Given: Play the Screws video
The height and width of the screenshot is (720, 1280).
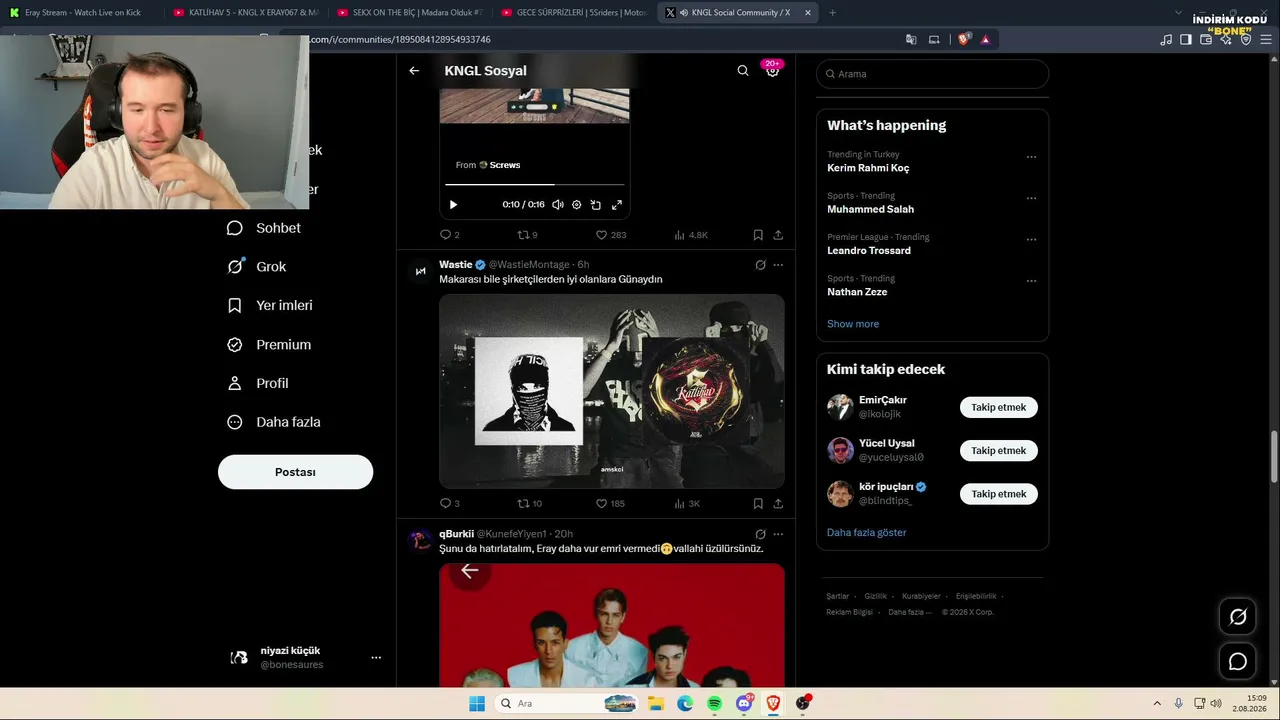Looking at the screenshot, I should [453, 205].
